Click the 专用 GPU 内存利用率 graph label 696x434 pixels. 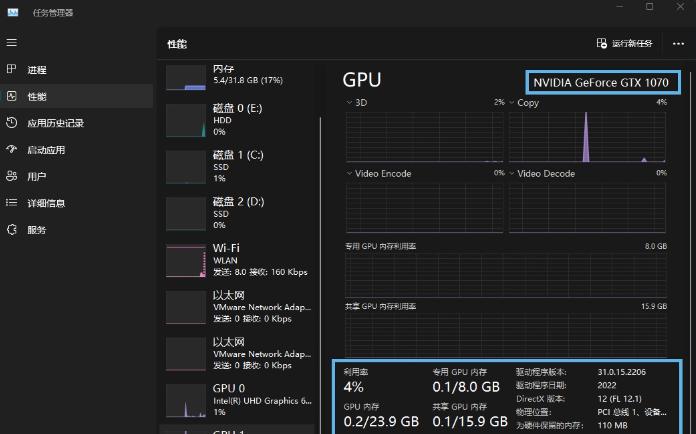pyautogui.click(x=380, y=246)
